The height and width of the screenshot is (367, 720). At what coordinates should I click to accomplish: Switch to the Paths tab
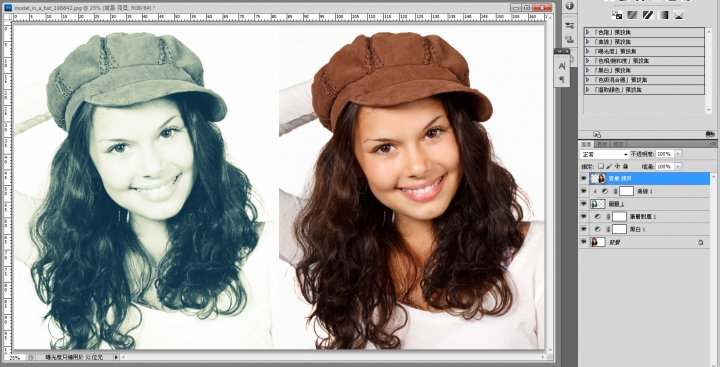618,144
